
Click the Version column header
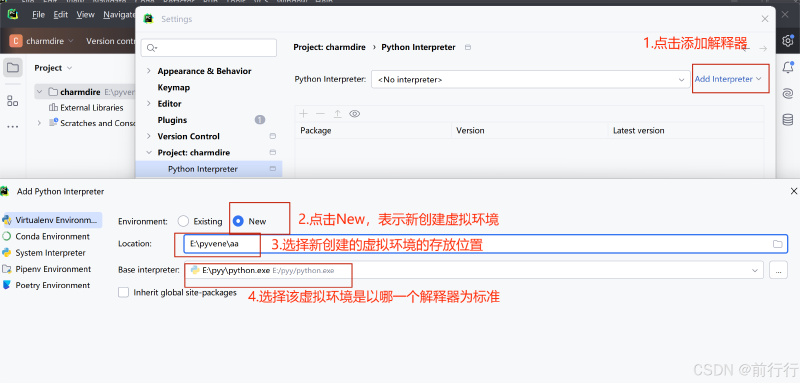click(x=470, y=131)
